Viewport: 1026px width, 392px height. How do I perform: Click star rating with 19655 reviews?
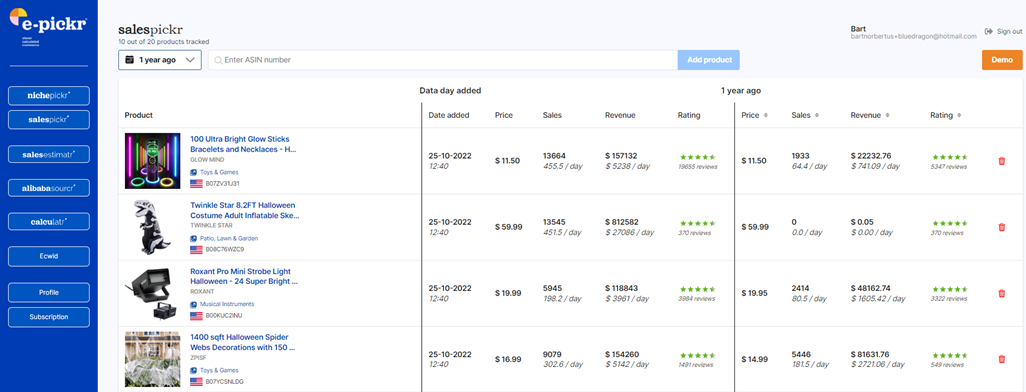(698, 157)
